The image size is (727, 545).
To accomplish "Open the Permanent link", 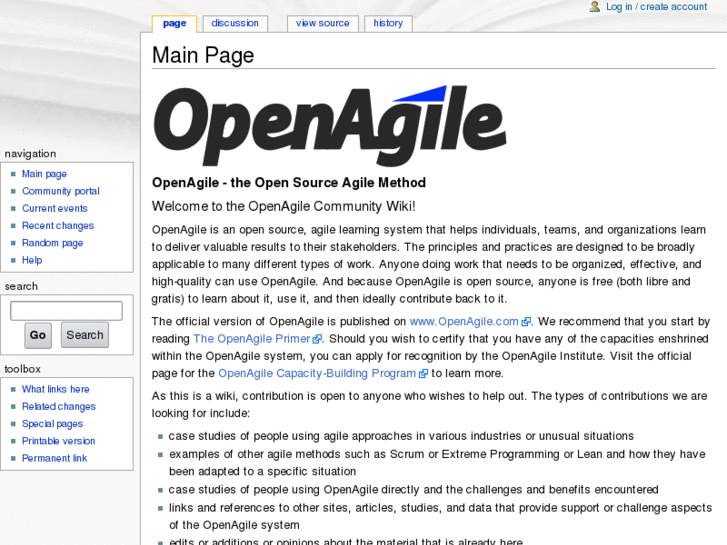I will [55, 458].
